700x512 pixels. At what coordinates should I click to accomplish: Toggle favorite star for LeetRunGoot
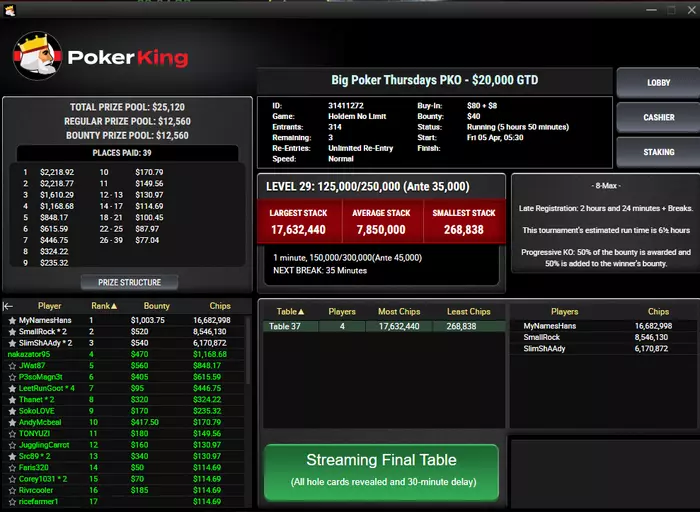click(12, 388)
